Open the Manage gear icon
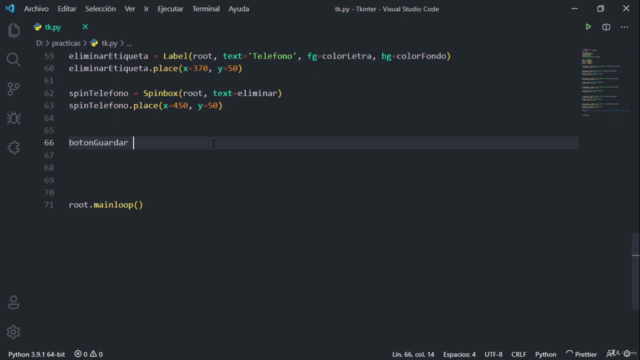The height and width of the screenshot is (360, 640). point(13,332)
